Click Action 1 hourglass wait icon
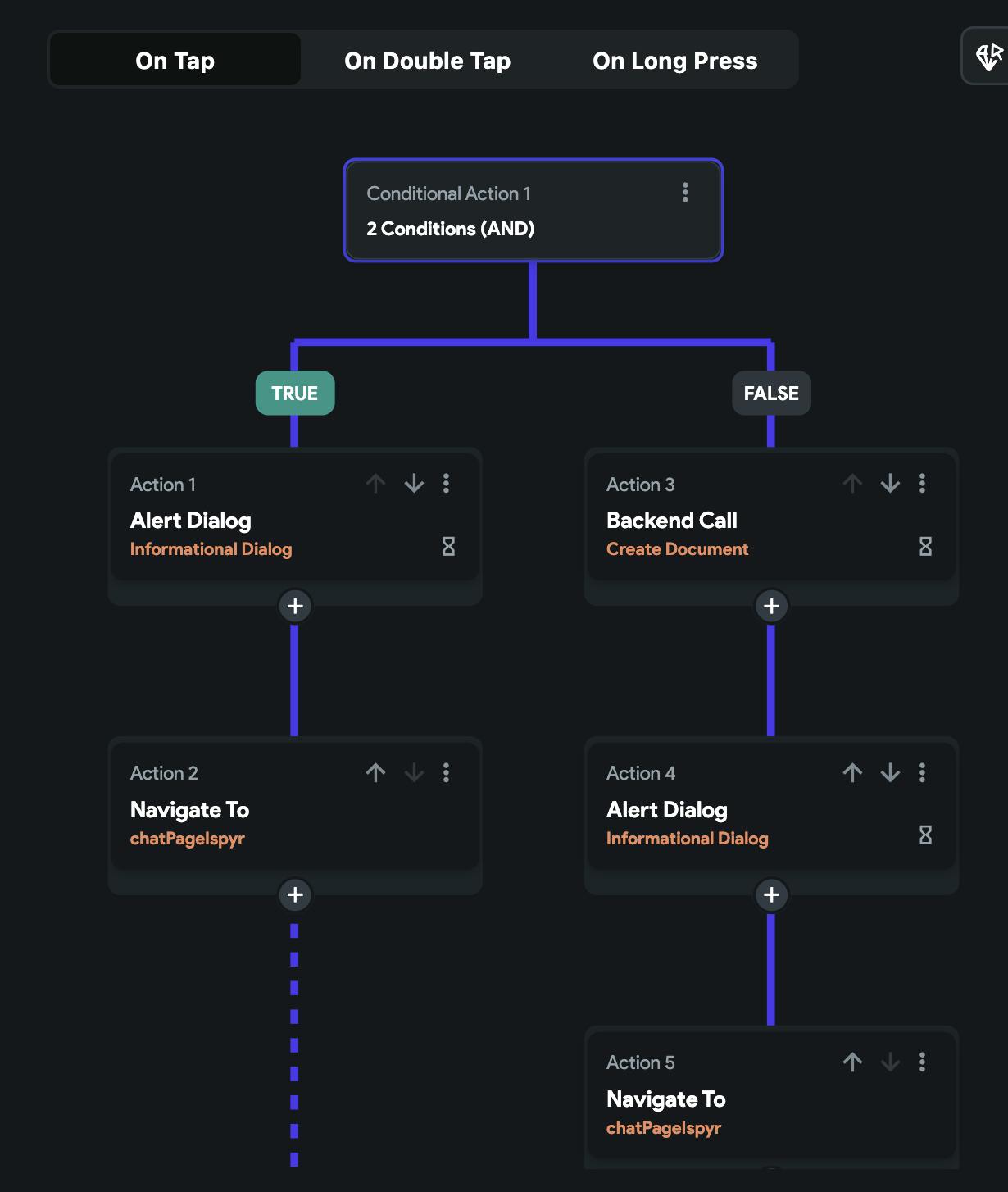This screenshot has height=1192, width=1008. pyautogui.click(x=448, y=546)
